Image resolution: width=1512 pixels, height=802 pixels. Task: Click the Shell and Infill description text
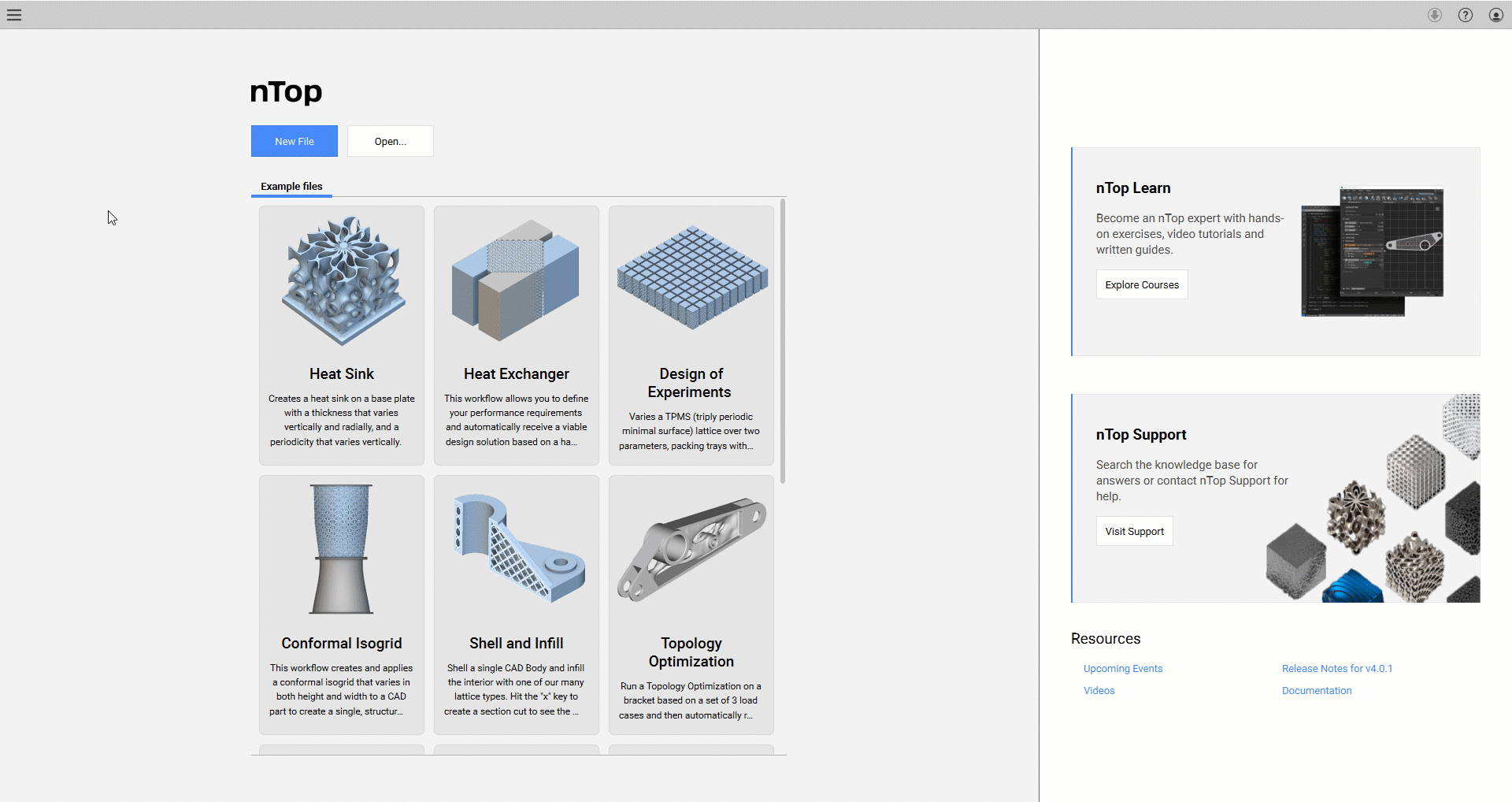(x=517, y=690)
